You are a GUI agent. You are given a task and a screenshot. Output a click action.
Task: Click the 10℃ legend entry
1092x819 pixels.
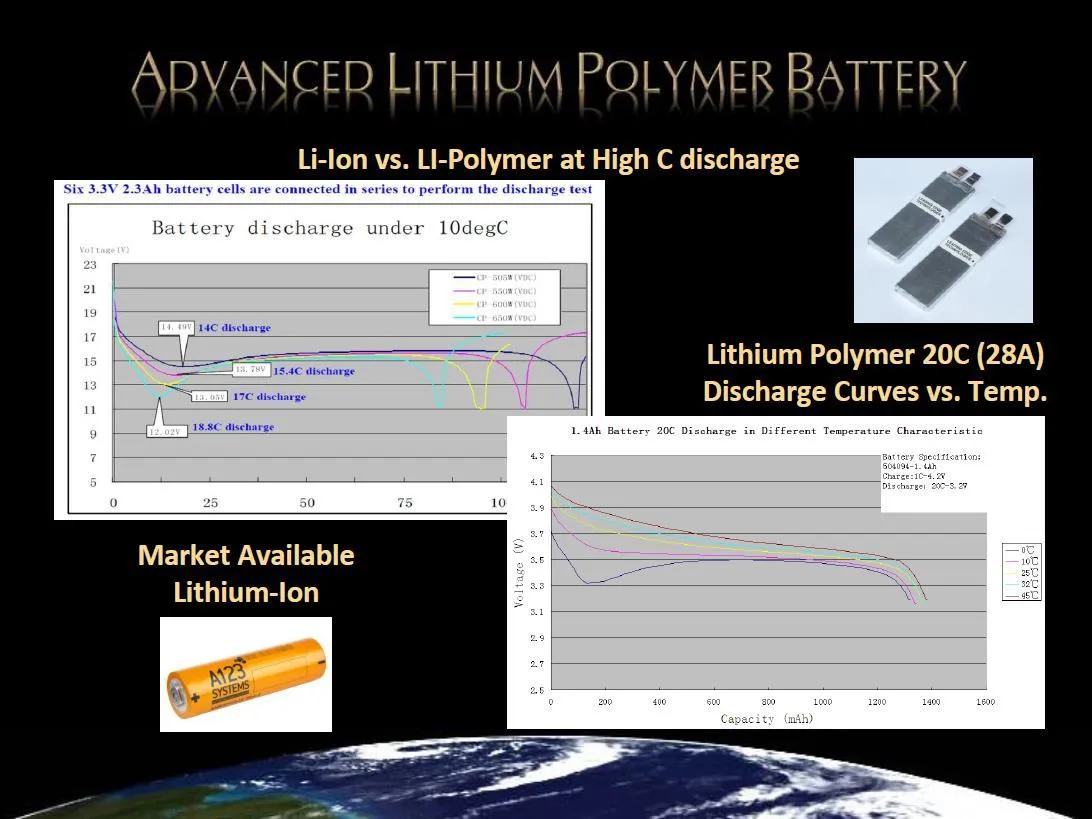point(1022,561)
